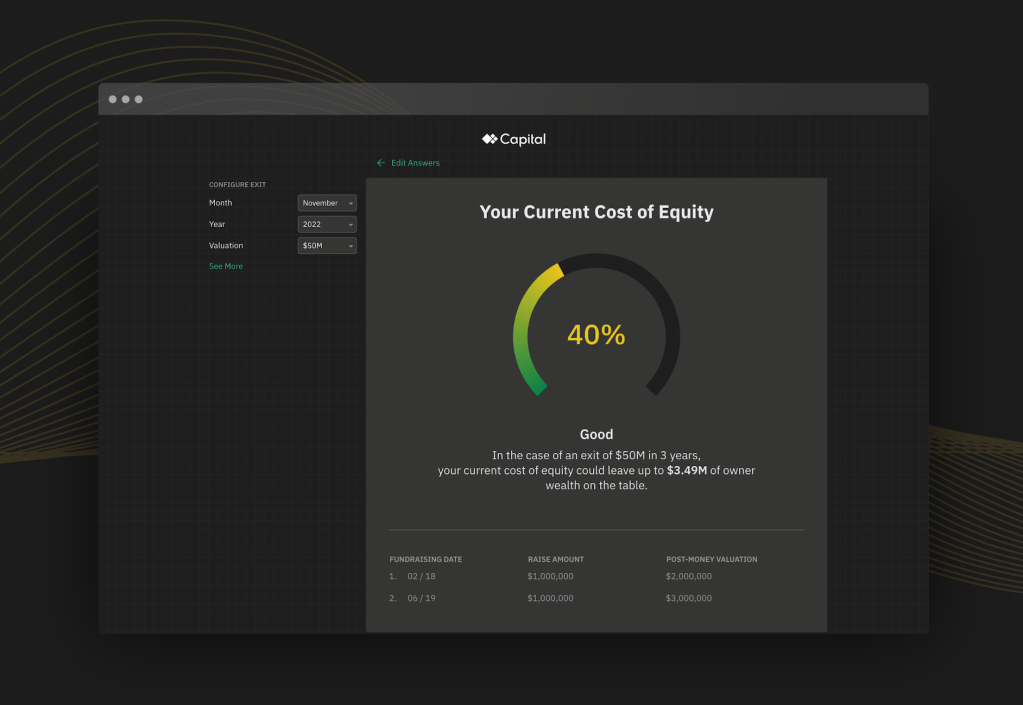Open the Year dropdown showing 2022
1023x705 pixels.
327,224
